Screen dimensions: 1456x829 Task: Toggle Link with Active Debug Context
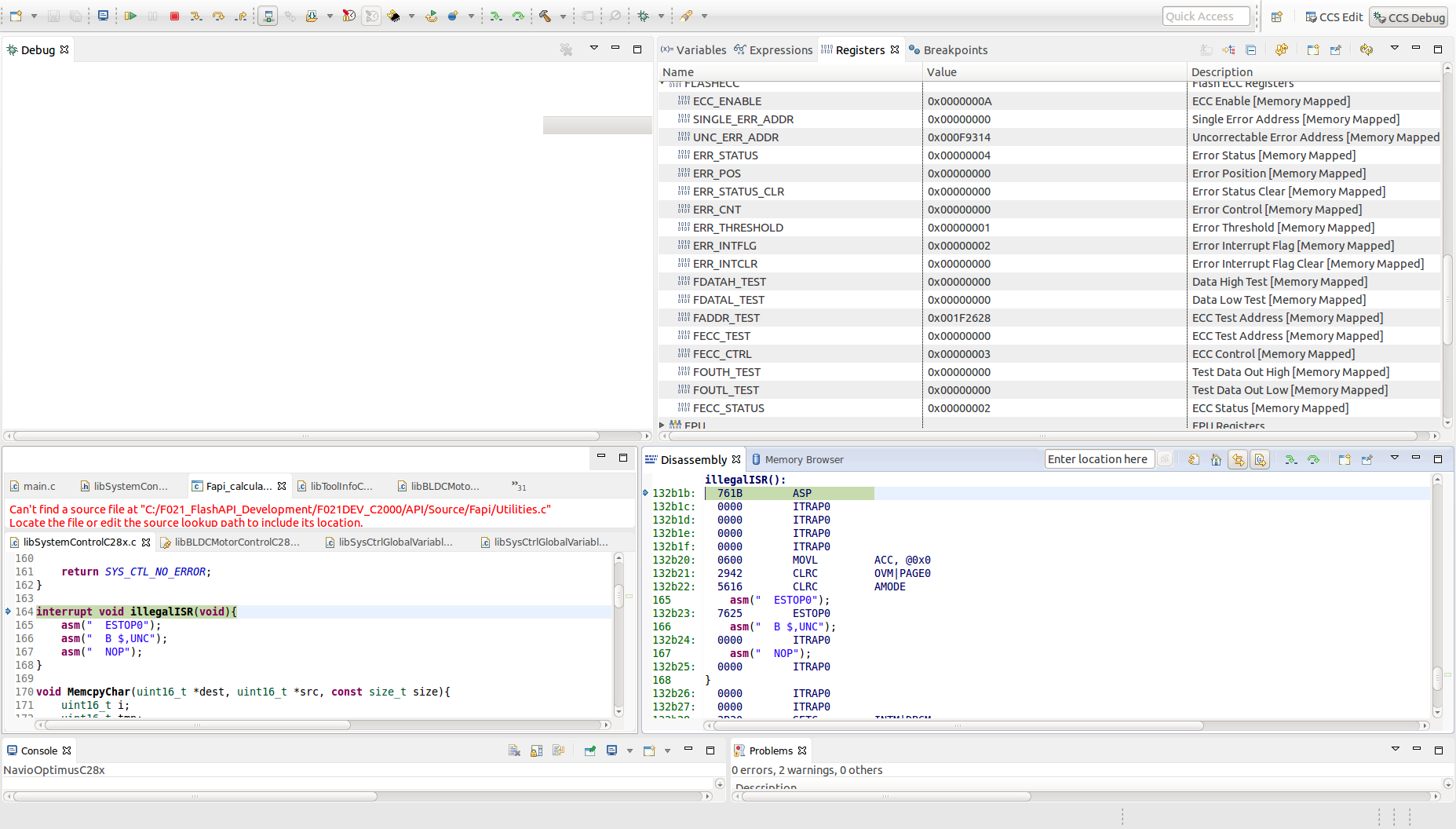click(1238, 459)
